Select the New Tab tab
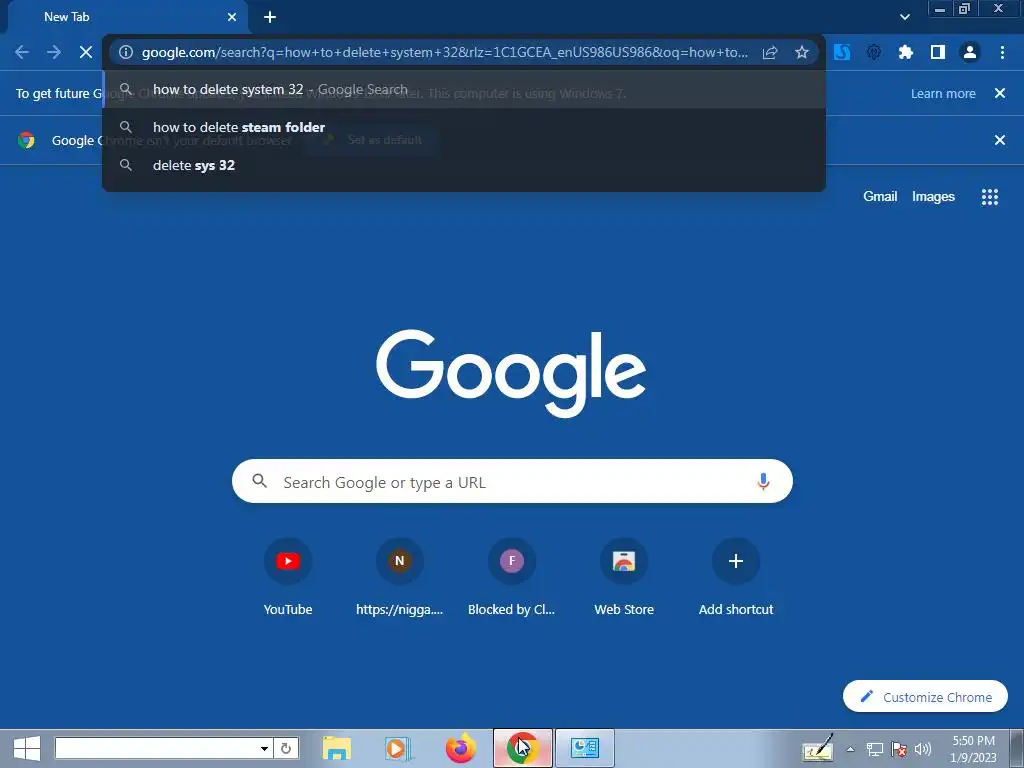The width and height of the screenshot is (1024, 768). [x=127, y=17]
